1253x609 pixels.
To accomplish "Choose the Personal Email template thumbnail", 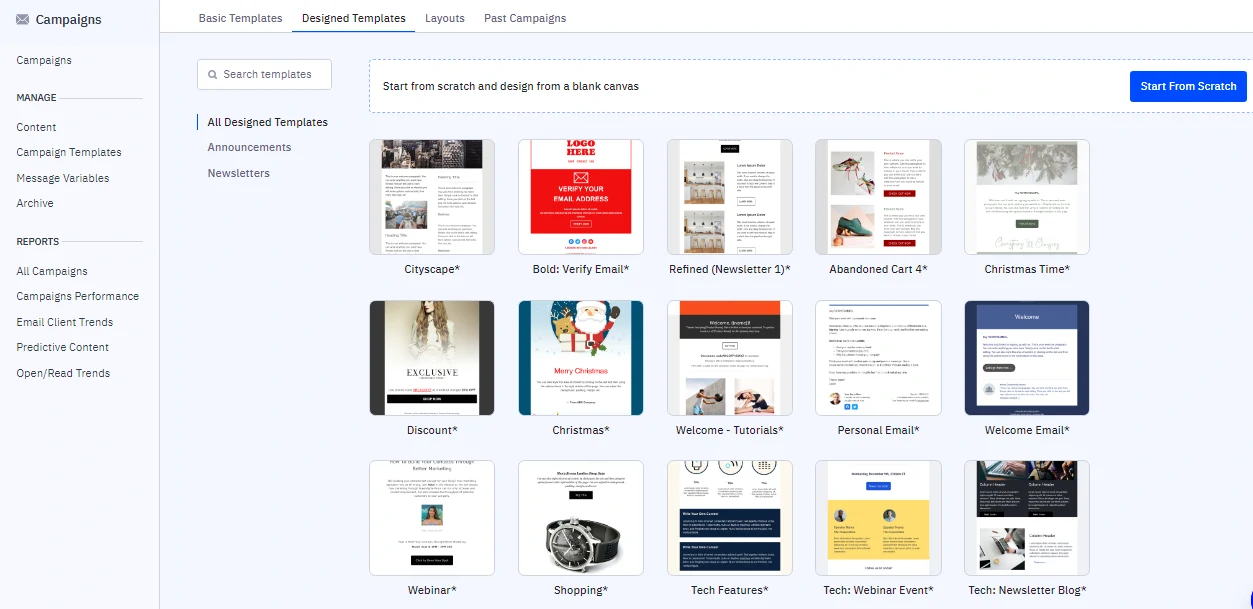I will (x=878, y=358).
